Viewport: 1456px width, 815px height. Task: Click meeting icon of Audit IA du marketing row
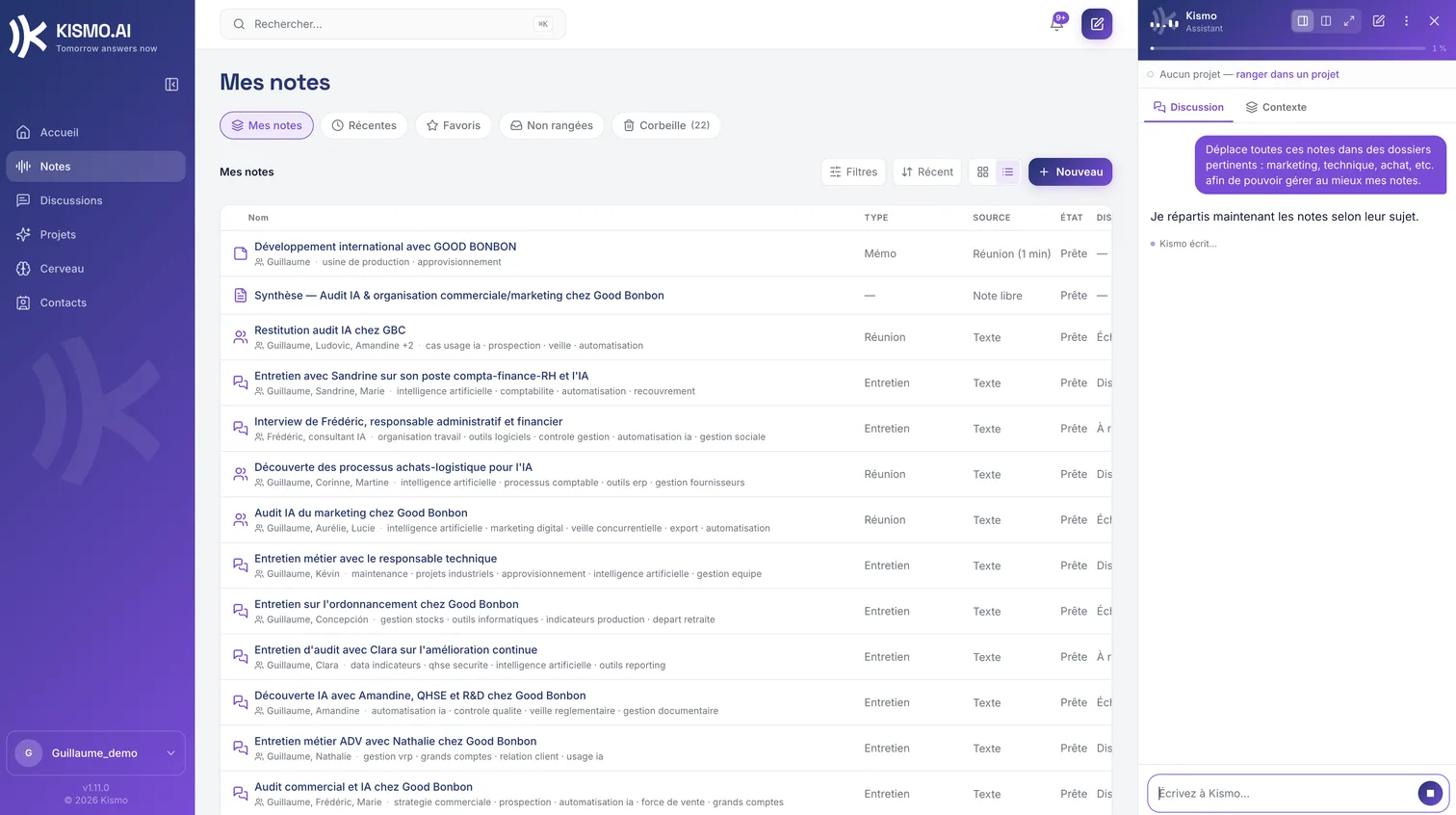241,519
